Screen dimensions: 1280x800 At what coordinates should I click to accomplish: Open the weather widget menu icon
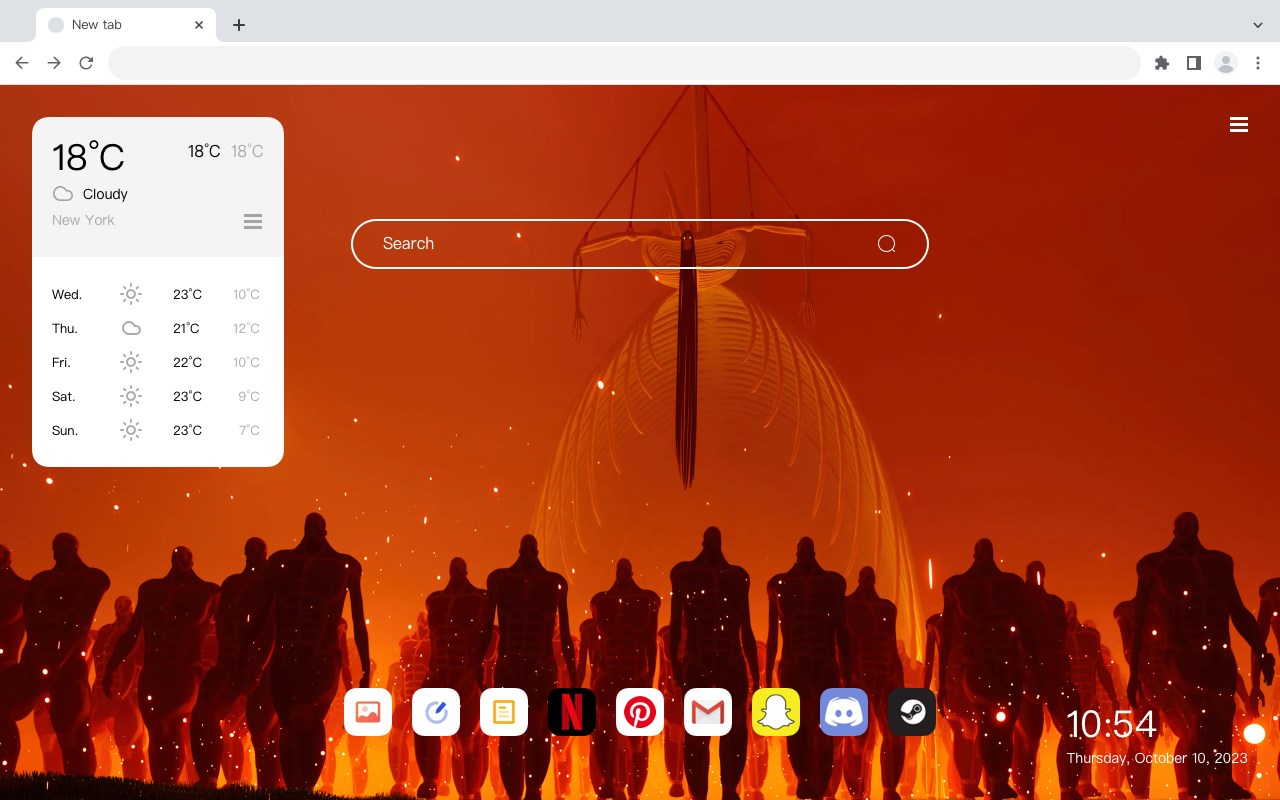click(253, 221)
